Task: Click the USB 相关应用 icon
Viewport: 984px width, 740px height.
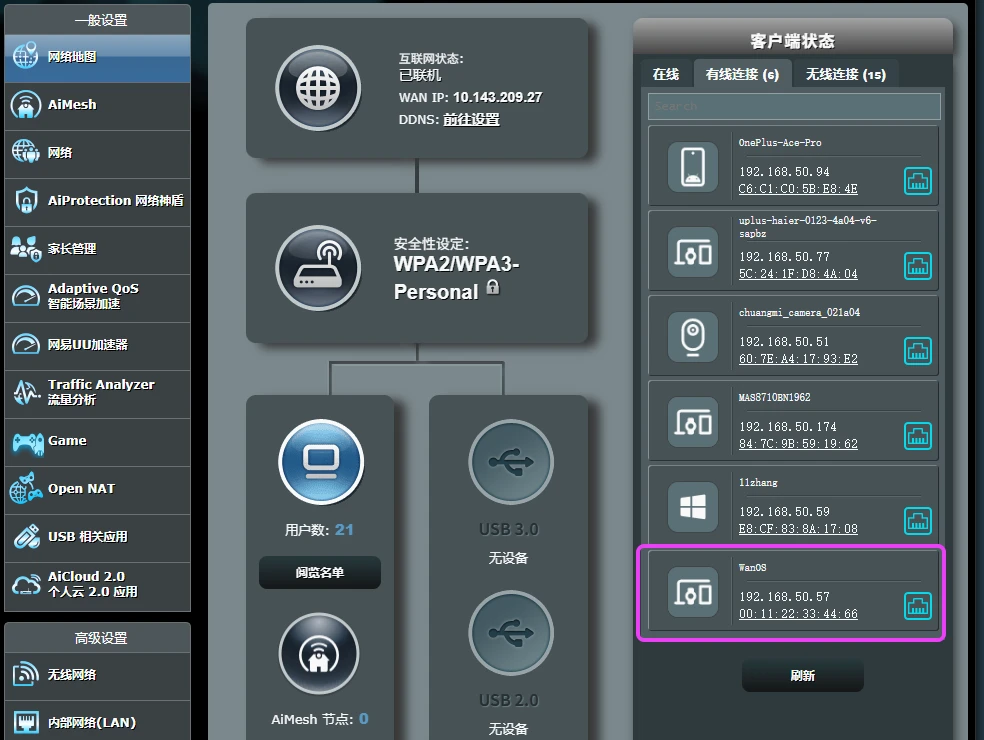Action: point(26,537)
